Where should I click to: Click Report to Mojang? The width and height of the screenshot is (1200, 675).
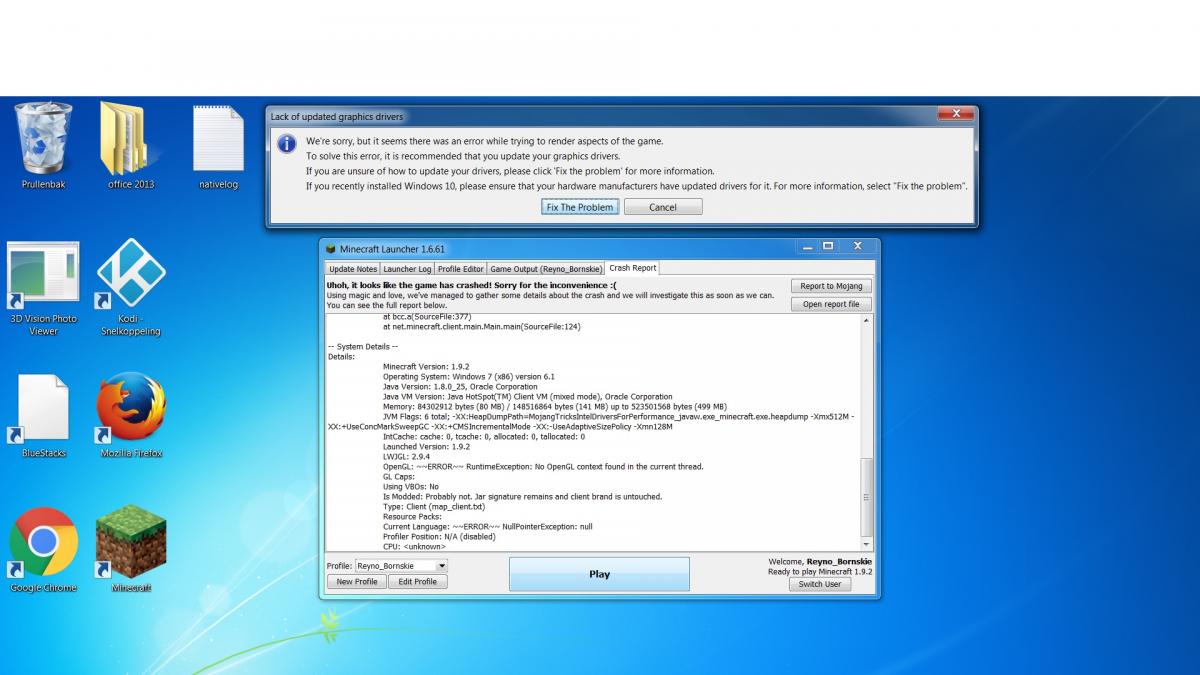click(x=831, y=286)
